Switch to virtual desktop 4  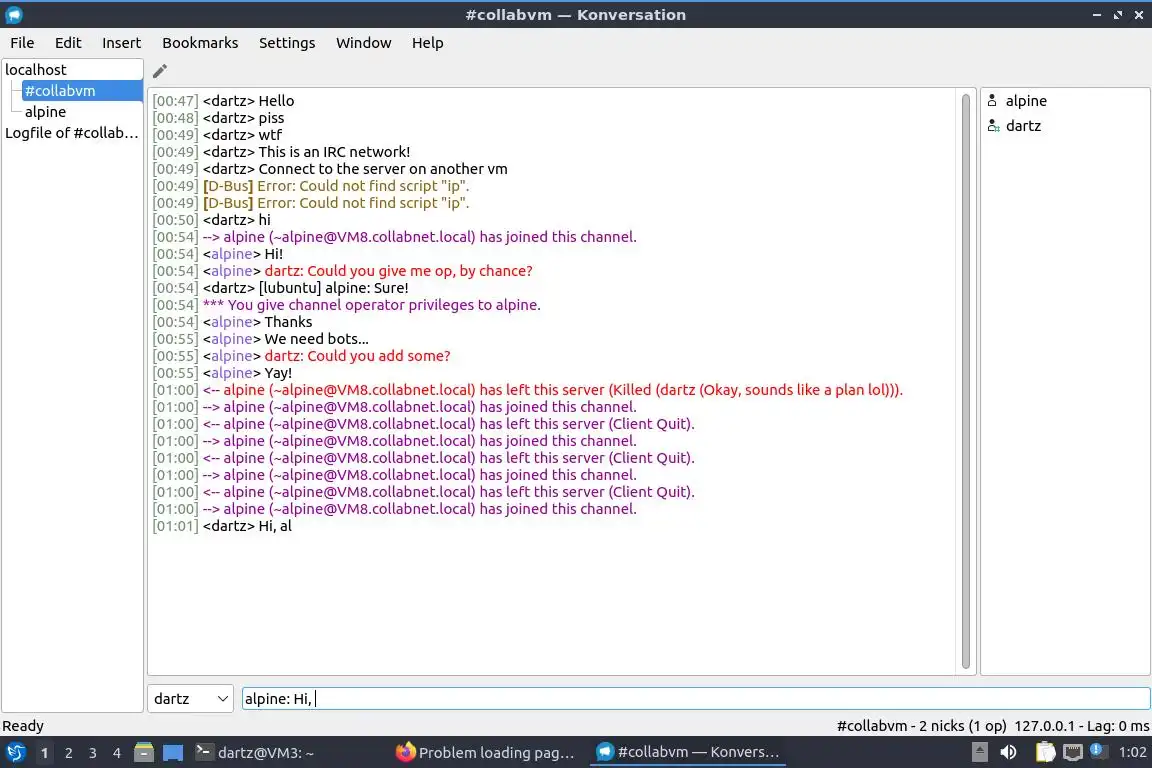(x=117, y=753)
